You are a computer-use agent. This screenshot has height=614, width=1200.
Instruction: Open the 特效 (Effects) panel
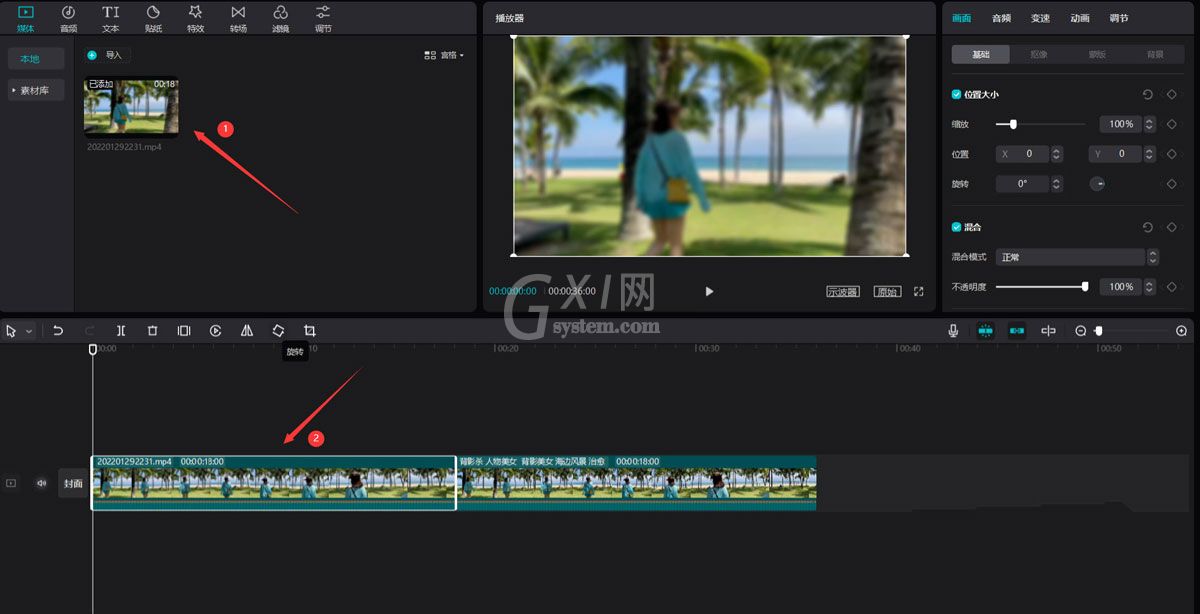click(195, 18)
